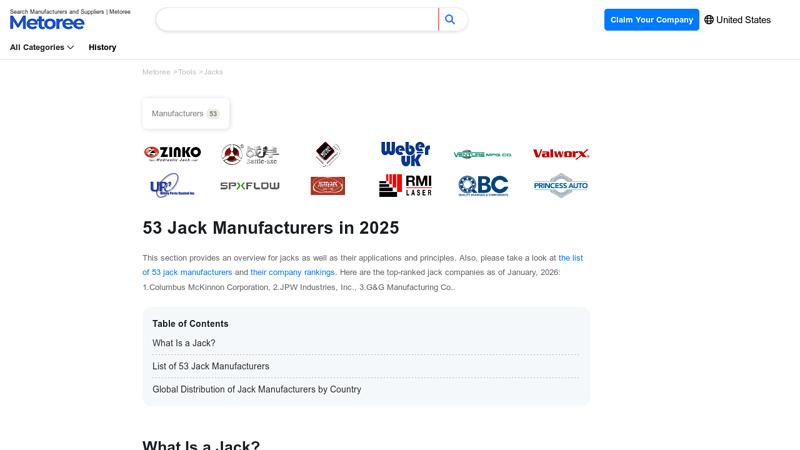
Task: Click the Table of Contents heading
Action: (x=190, y=324)
